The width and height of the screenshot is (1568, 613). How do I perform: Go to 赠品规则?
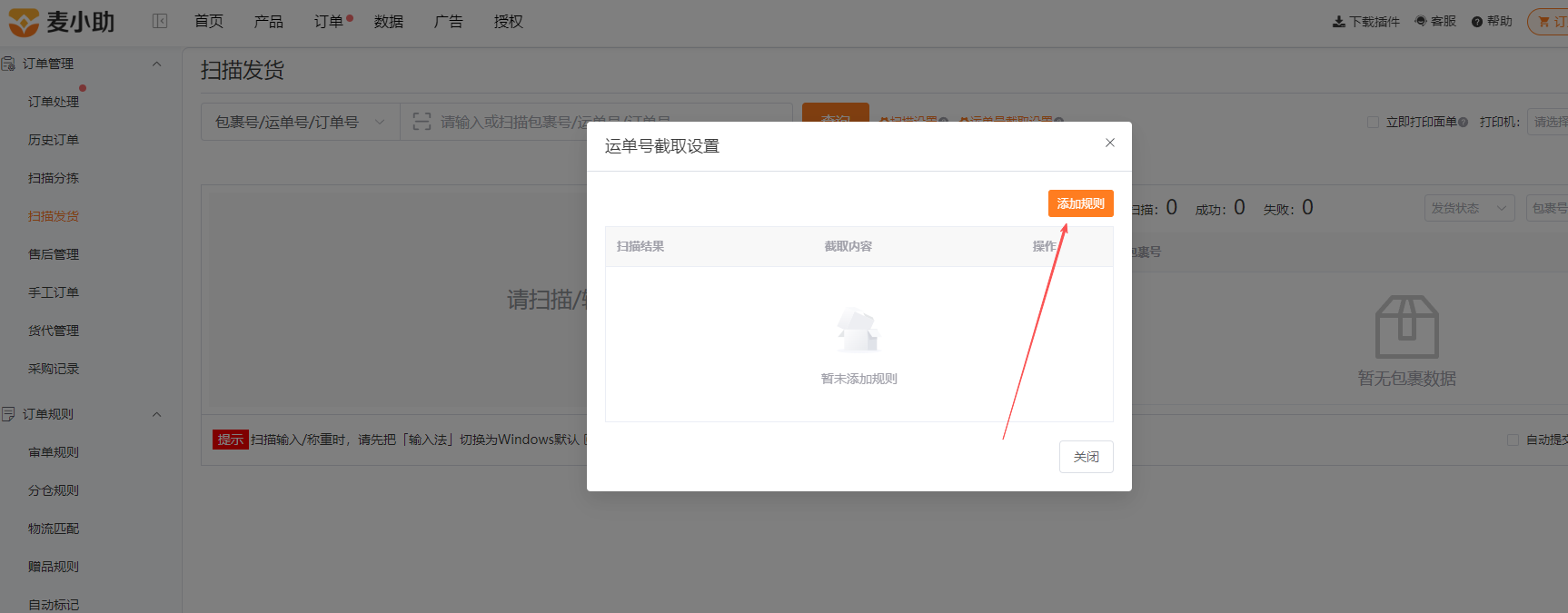tap(54, 567)
